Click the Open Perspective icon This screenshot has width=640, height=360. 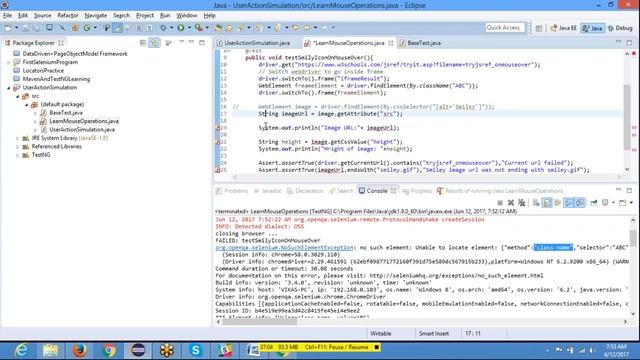pyautogui.click(x=539, y=28)
